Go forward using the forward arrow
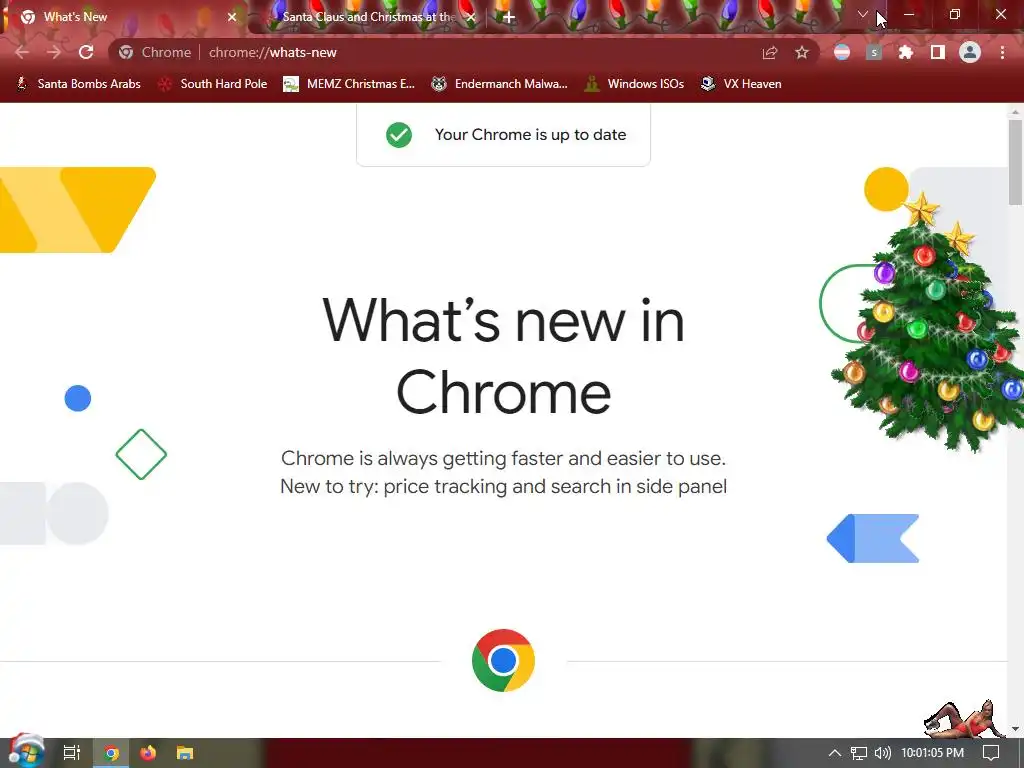Image resolution: width=1024 pixels, height=768 pixels. pyautogui.click(x=54, y=52)
